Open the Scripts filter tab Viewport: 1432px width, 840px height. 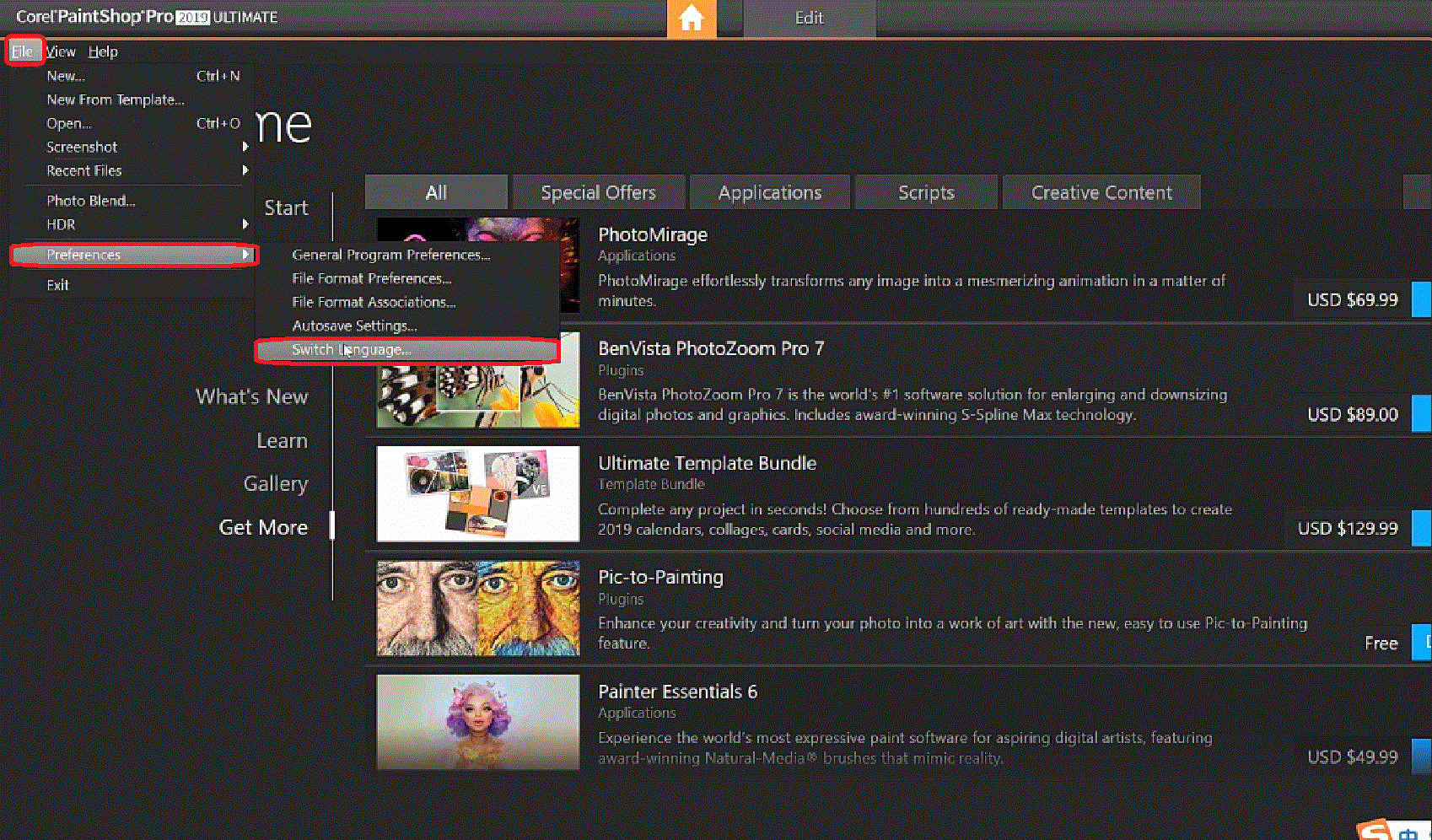925,192
